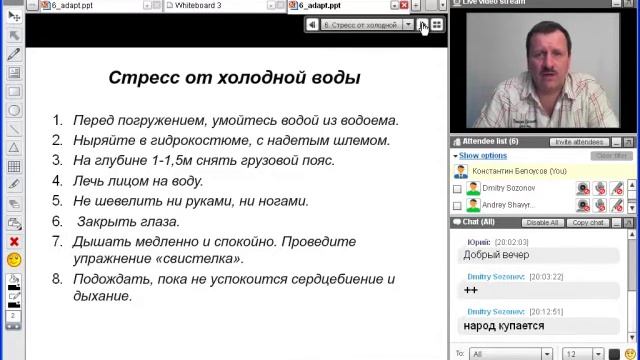This screenshot has width=640, height=360.
Task: Check the box next to Andrey Shavyr
Action: click(457, 206)
